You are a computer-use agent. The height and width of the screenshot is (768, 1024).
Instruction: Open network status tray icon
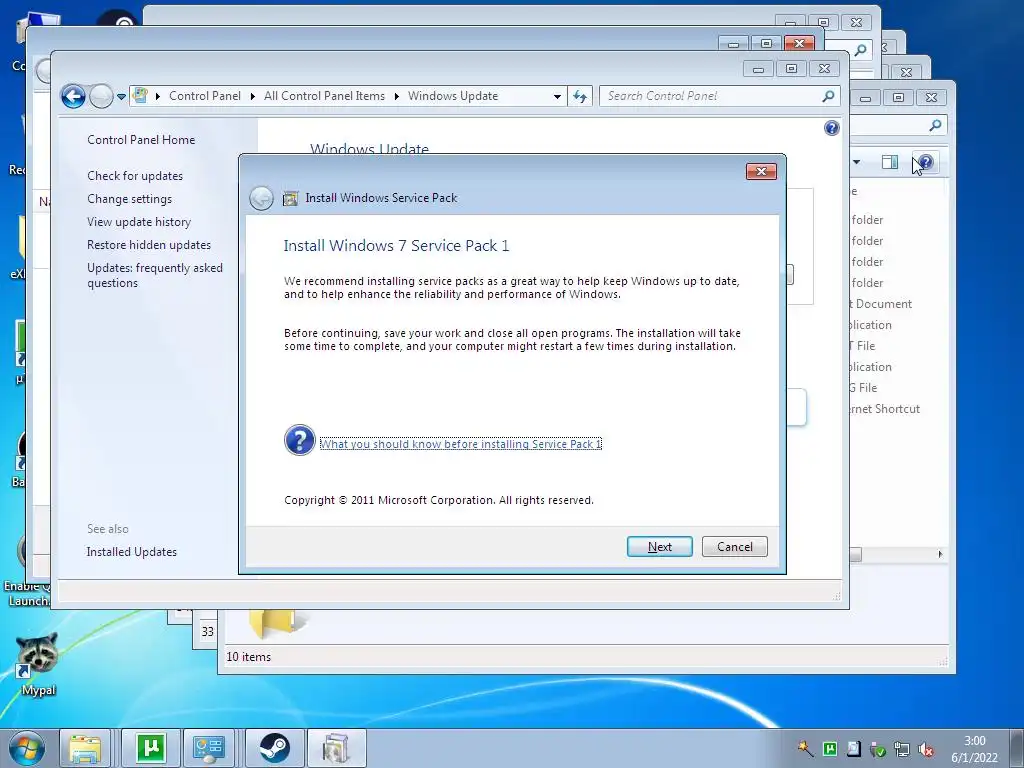tap(902, 749)
